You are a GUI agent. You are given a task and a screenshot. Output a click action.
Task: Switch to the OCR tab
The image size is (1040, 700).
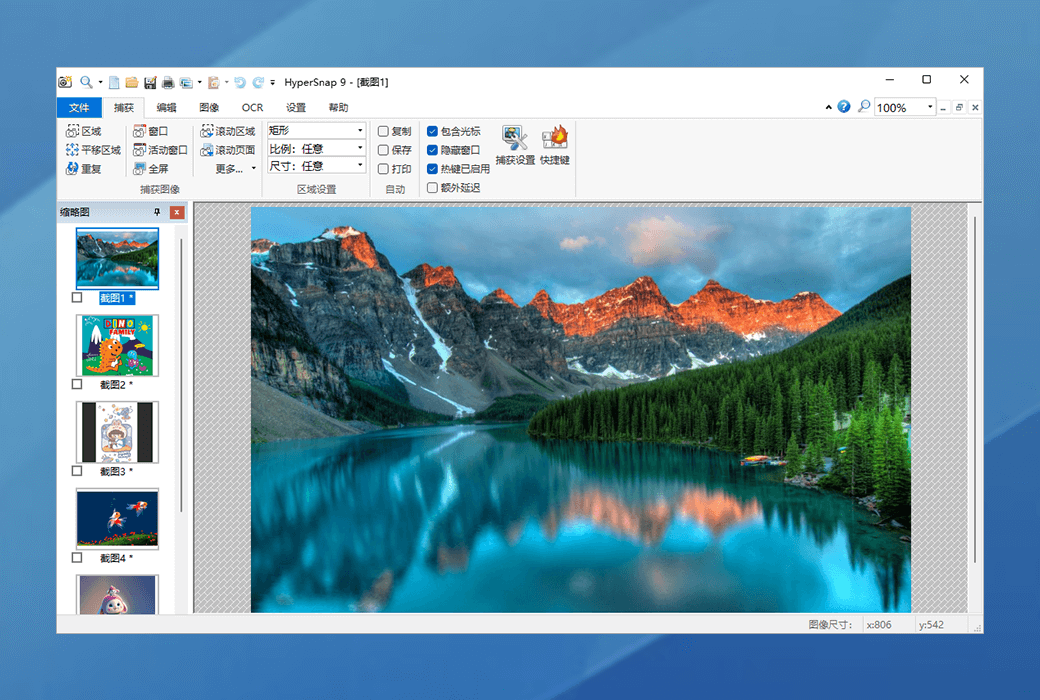(252, 108)
